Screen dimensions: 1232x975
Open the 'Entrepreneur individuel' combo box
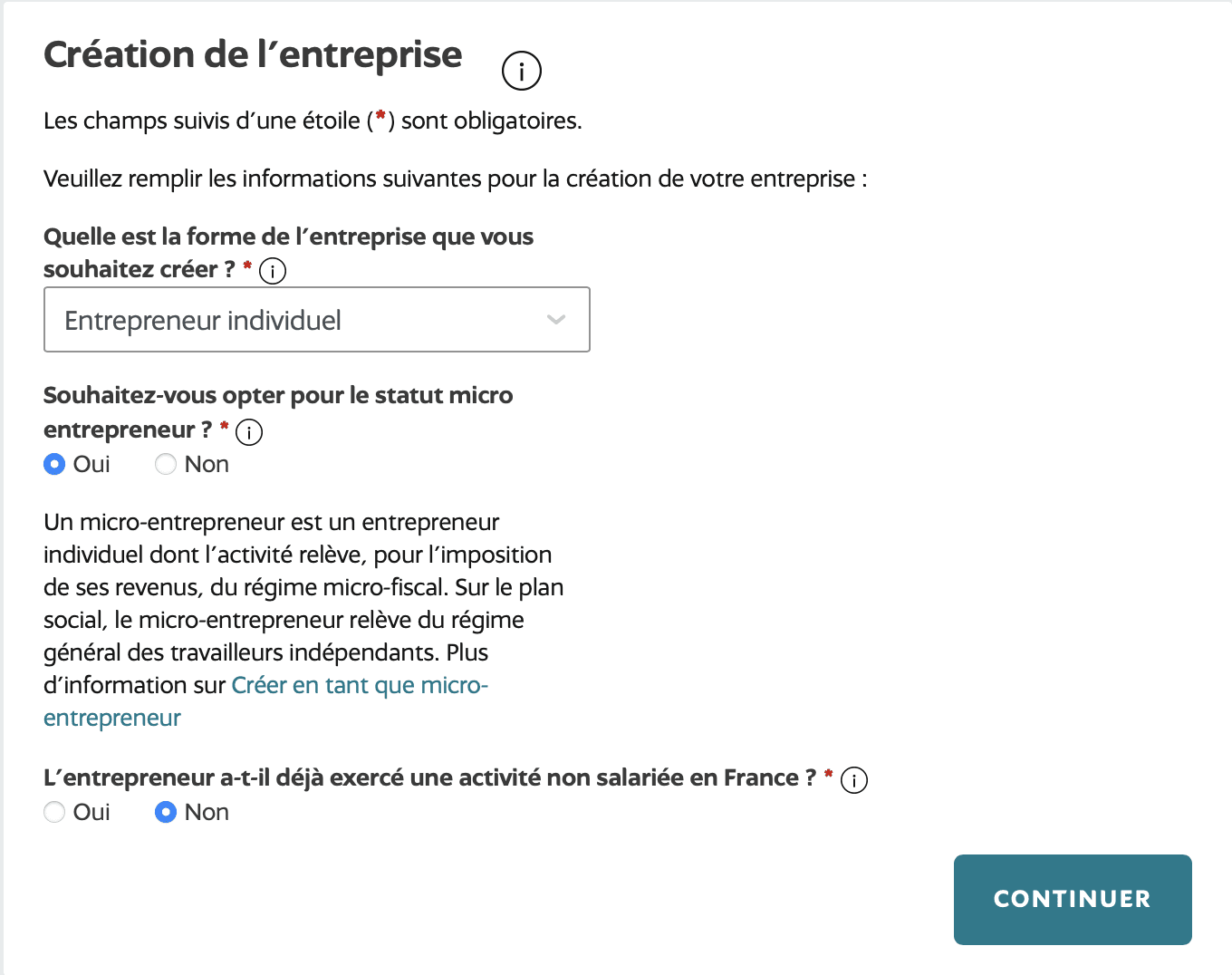(x=317, y=320)
